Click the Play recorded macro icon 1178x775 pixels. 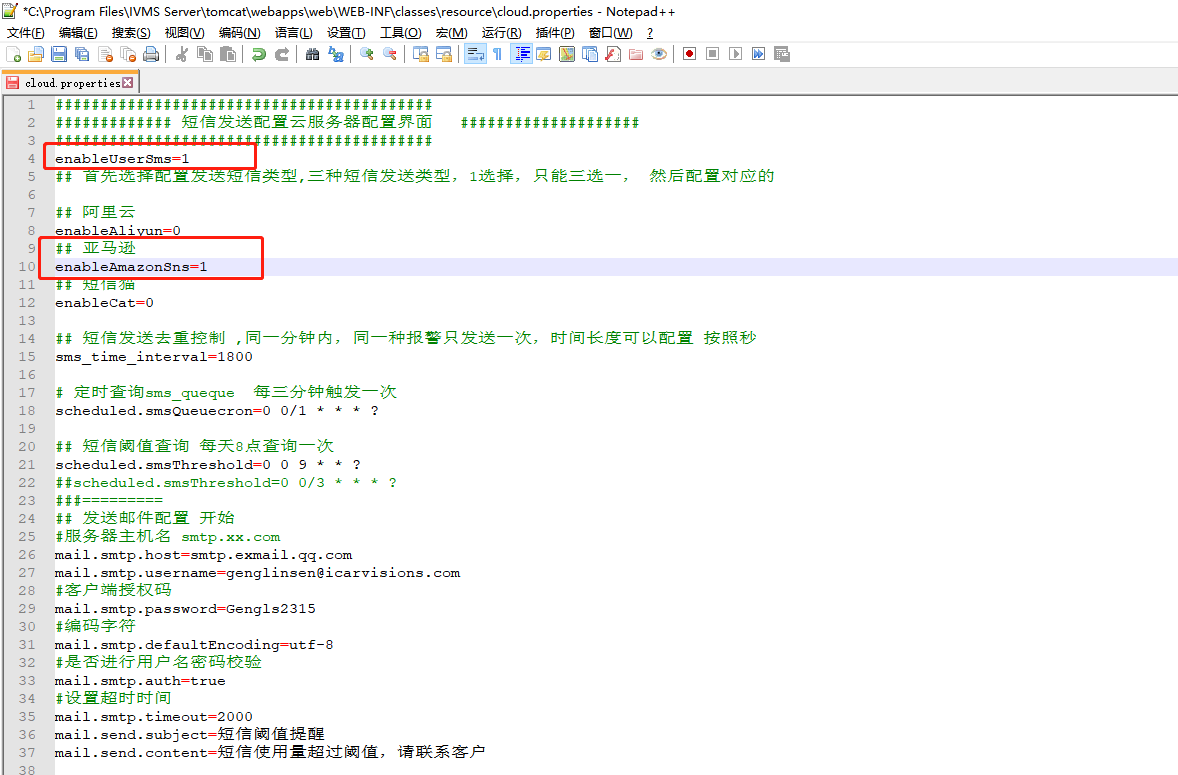coord(735,54)
